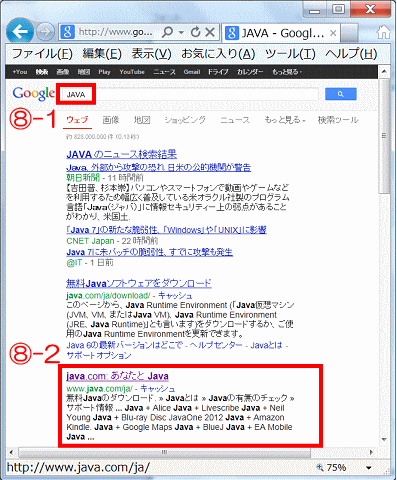Click the browser forward arrow button
The image size is (397, 480).
click(45, 32)
